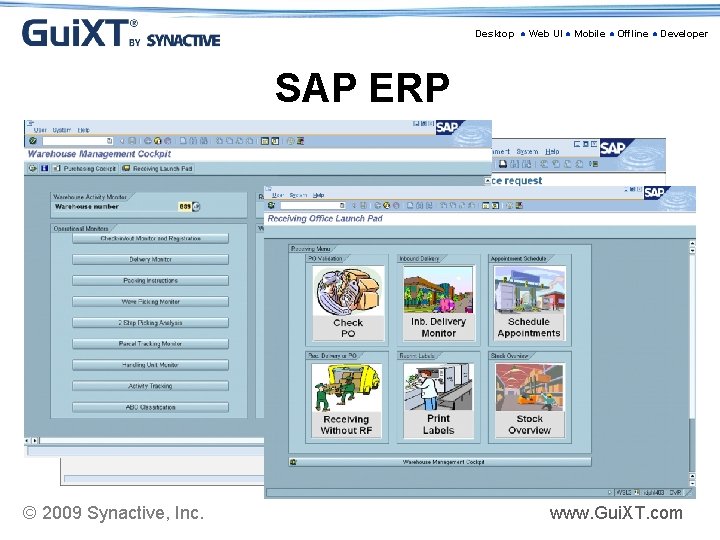This screenshot has height=540, width=720.
Task: Click green Back icon in Launch Pad toolbar
Action: pyautogui.click(x=377, y=205)
